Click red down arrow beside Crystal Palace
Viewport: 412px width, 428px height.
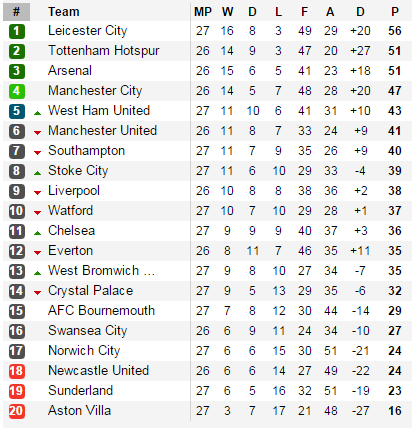click(37, 293)
